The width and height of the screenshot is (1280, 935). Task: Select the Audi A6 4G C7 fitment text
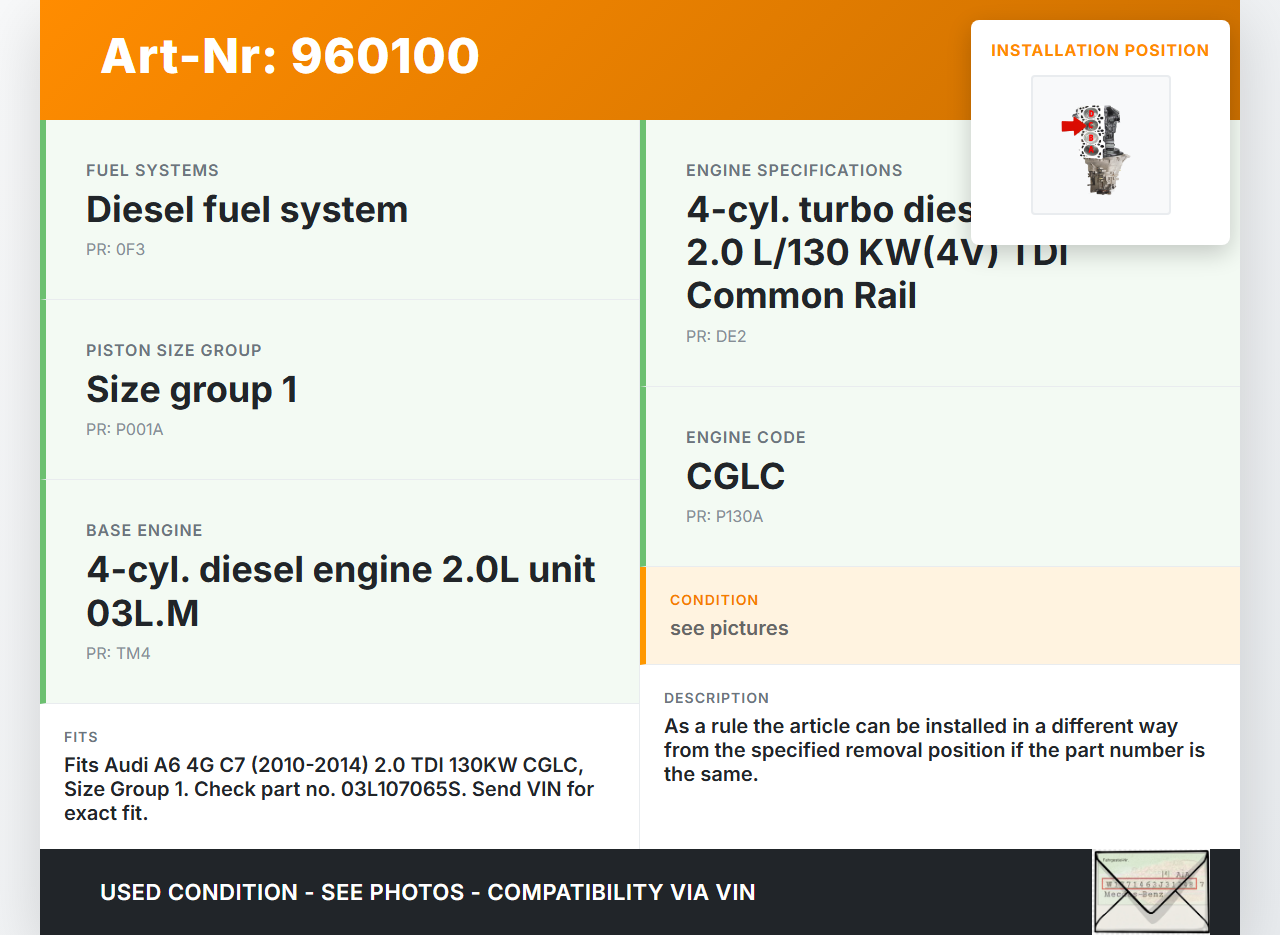(329, 789)
